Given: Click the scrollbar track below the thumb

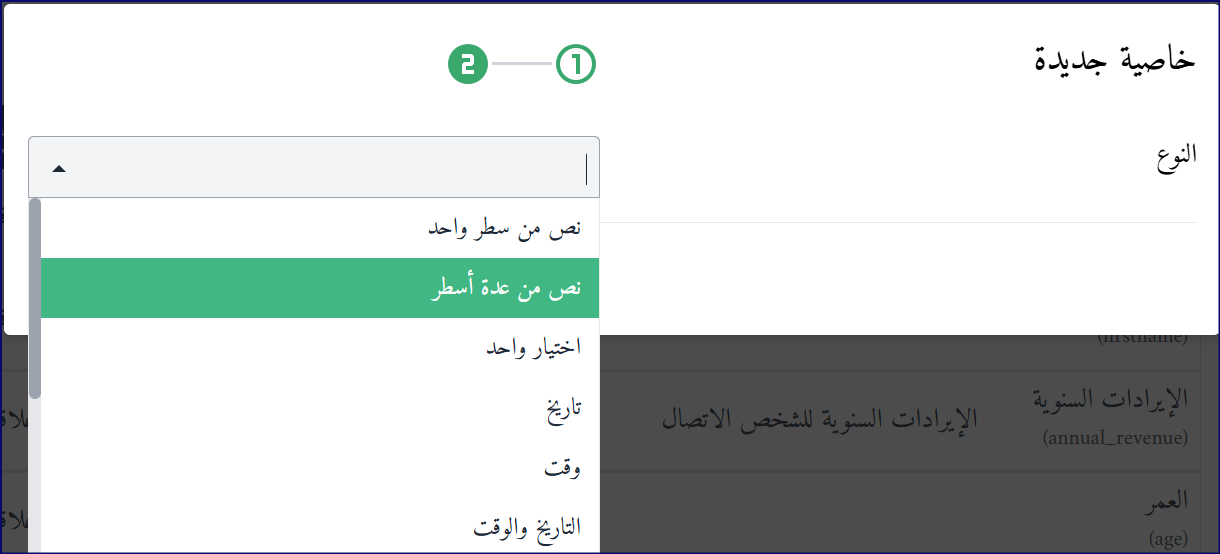Looking at the screenshot, I should click(x=35, y=476).
